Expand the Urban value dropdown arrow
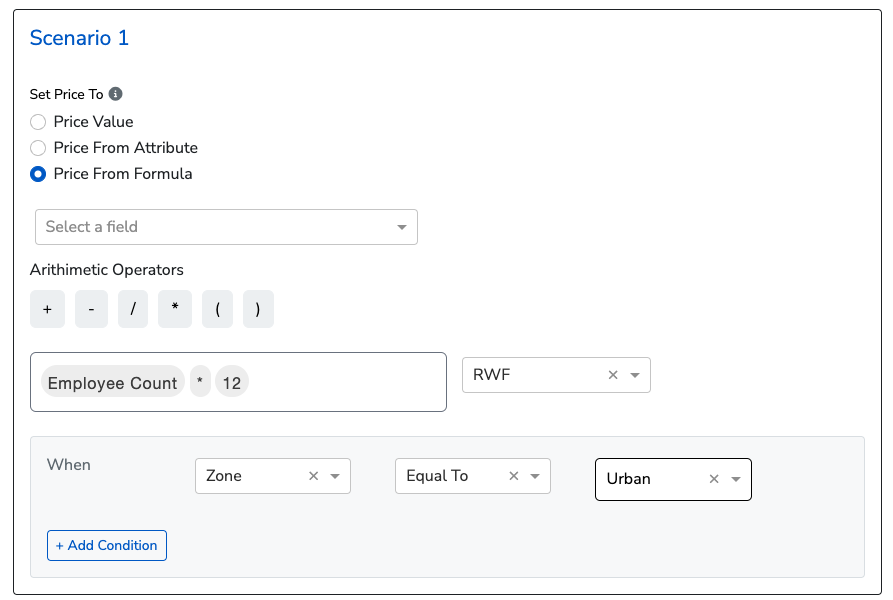 736,479
